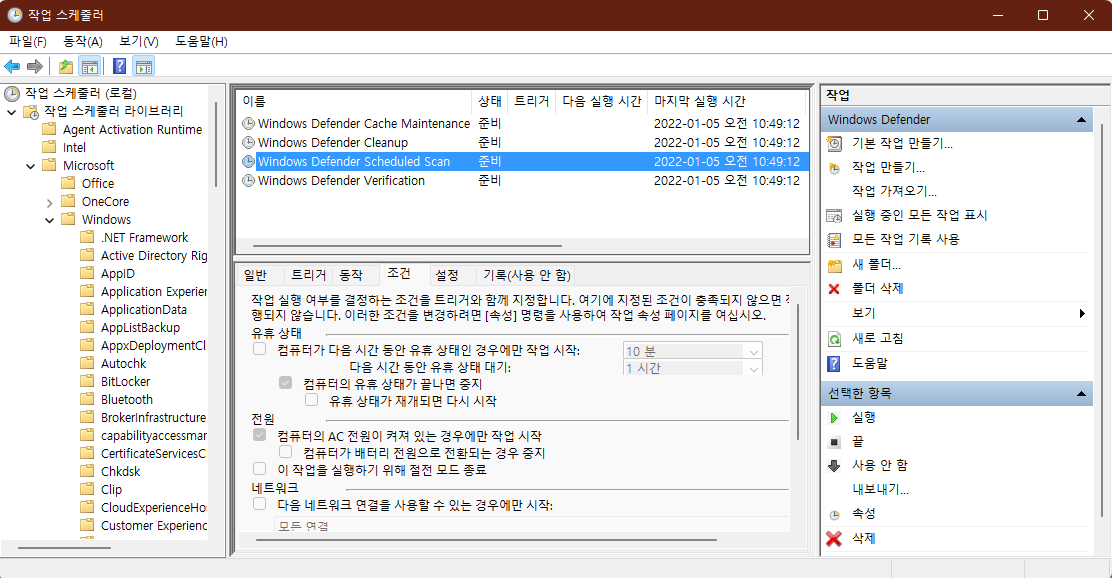The height and width of the screenshot is (578, 1112).
Task: Click the back navigation arrow in the toolbar
Action: [x=12, y=67]
